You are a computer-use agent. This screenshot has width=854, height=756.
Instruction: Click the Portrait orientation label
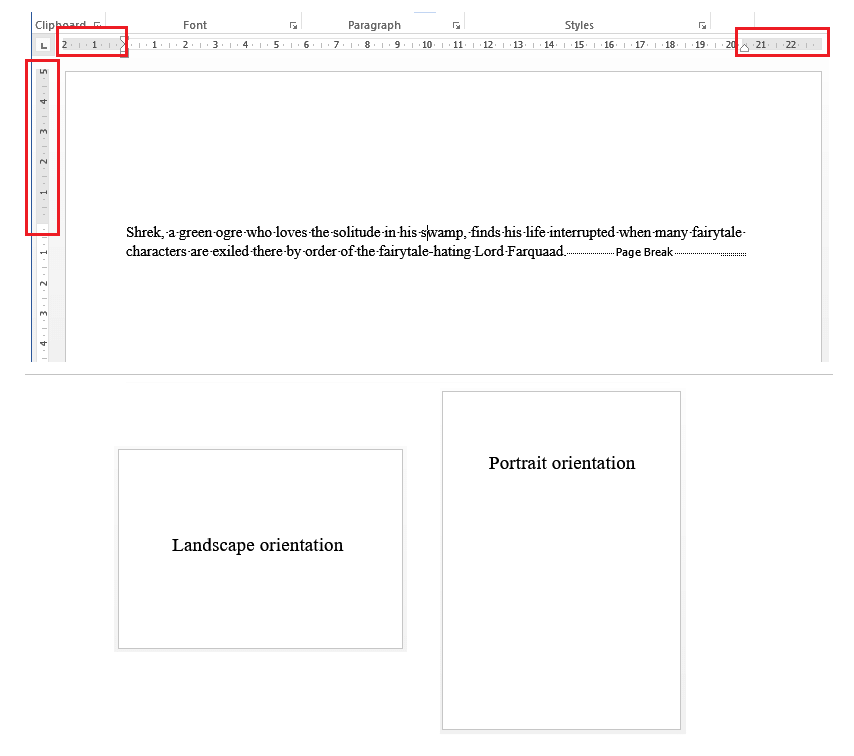[561, 463]
